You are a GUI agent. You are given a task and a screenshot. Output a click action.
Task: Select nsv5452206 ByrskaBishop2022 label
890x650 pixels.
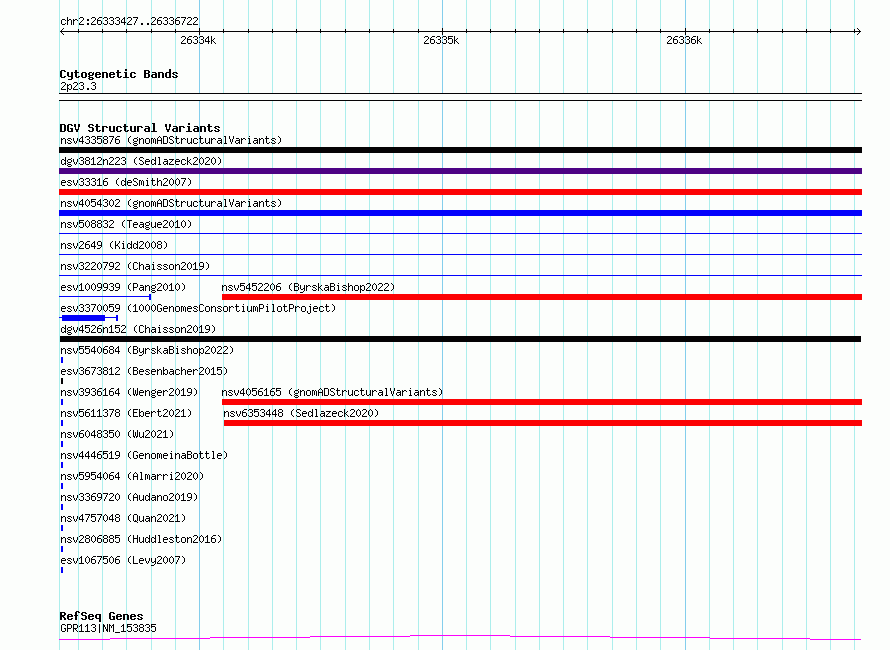(308, 287)
